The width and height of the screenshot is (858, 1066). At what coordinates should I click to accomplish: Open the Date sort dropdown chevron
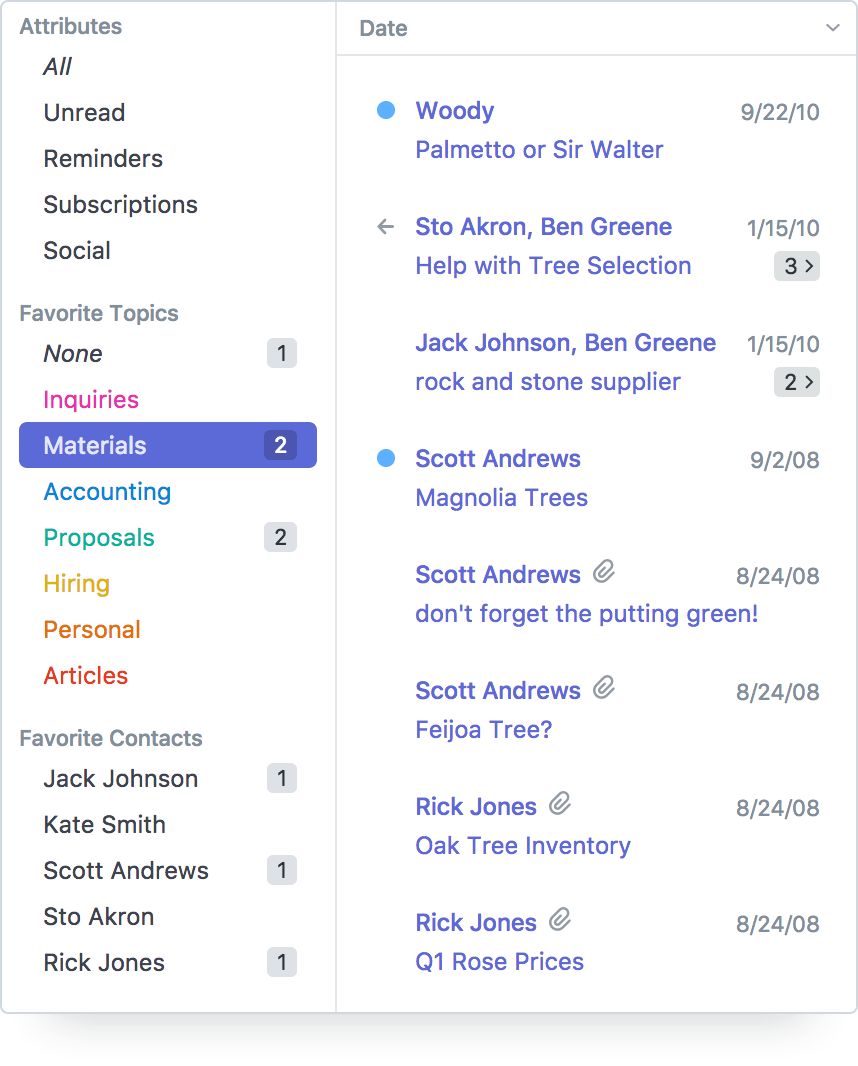pos(832,28)
